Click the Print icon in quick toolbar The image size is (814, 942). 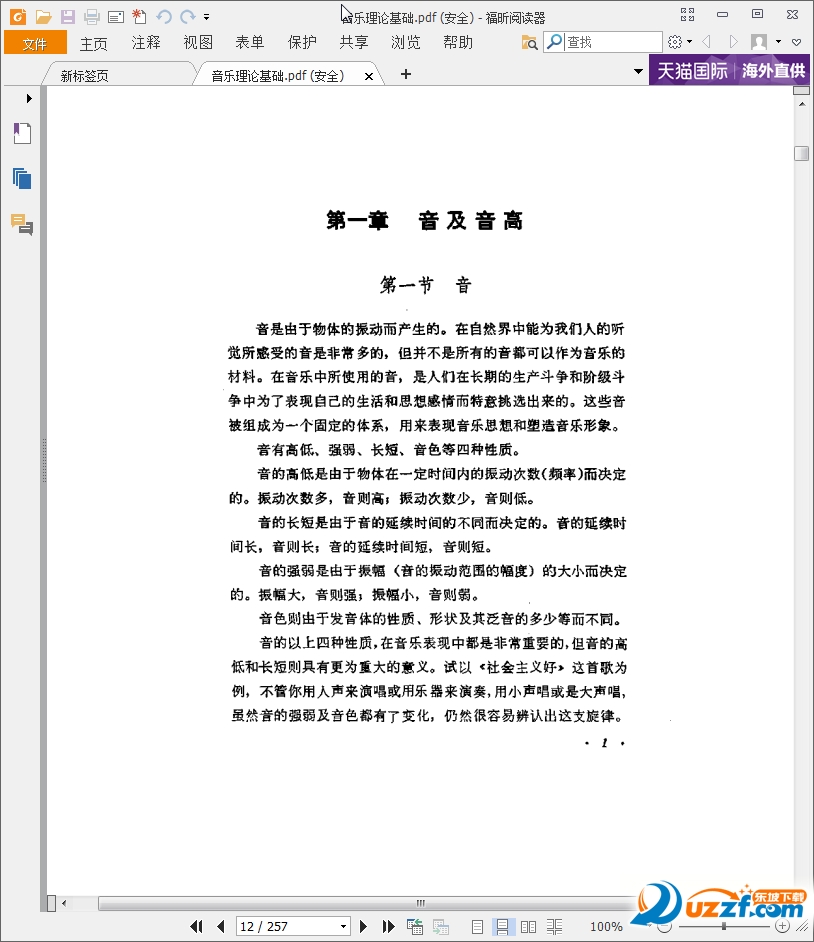point(92,16)
